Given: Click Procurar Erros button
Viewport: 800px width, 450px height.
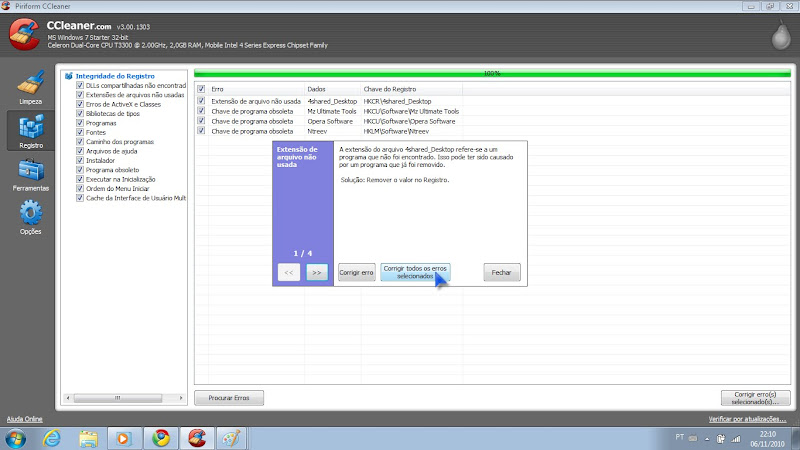Looking at the screenshot, I should [229, 398].
